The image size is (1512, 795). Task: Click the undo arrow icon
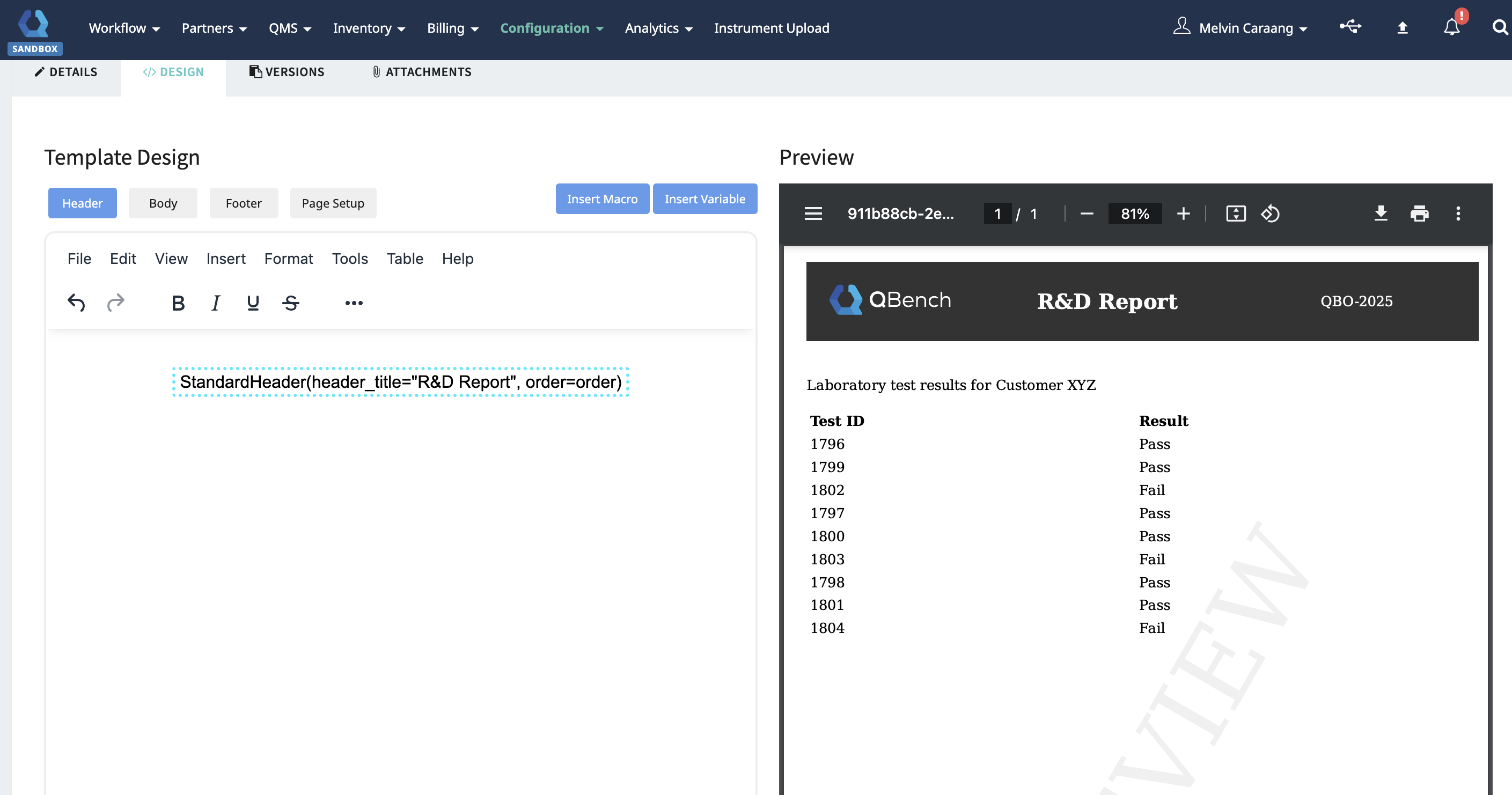(x=76, y=303)
